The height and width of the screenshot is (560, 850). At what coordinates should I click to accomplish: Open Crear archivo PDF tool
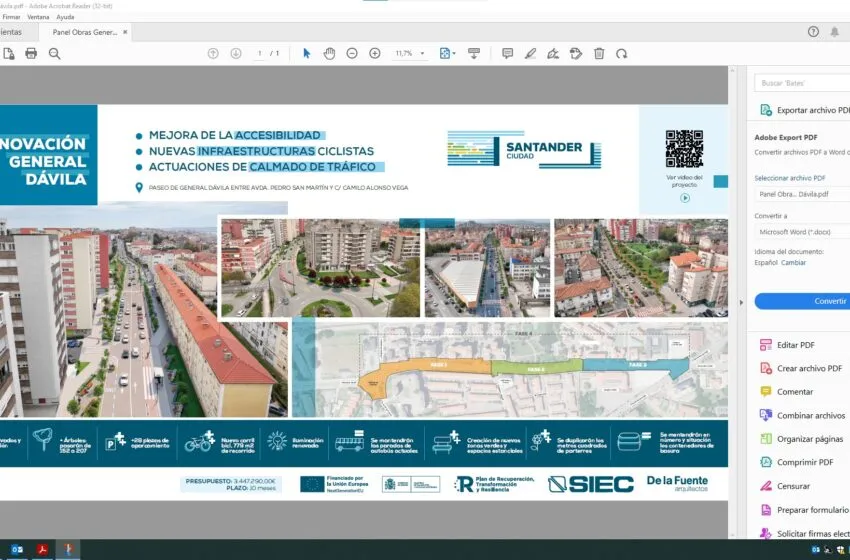click(x=809, y=368)
